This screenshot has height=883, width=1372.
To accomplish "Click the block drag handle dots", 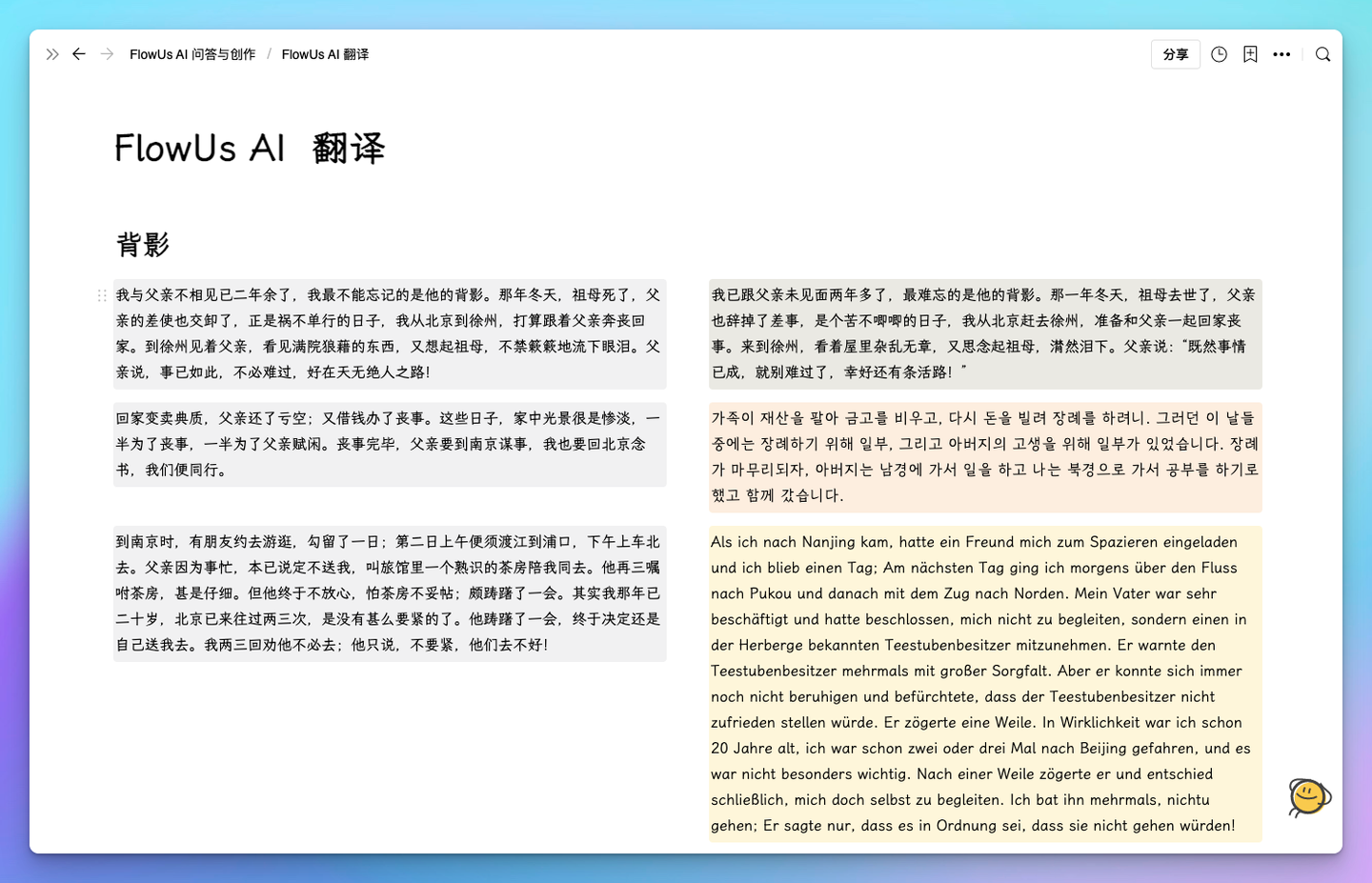I will pos(103,295).
